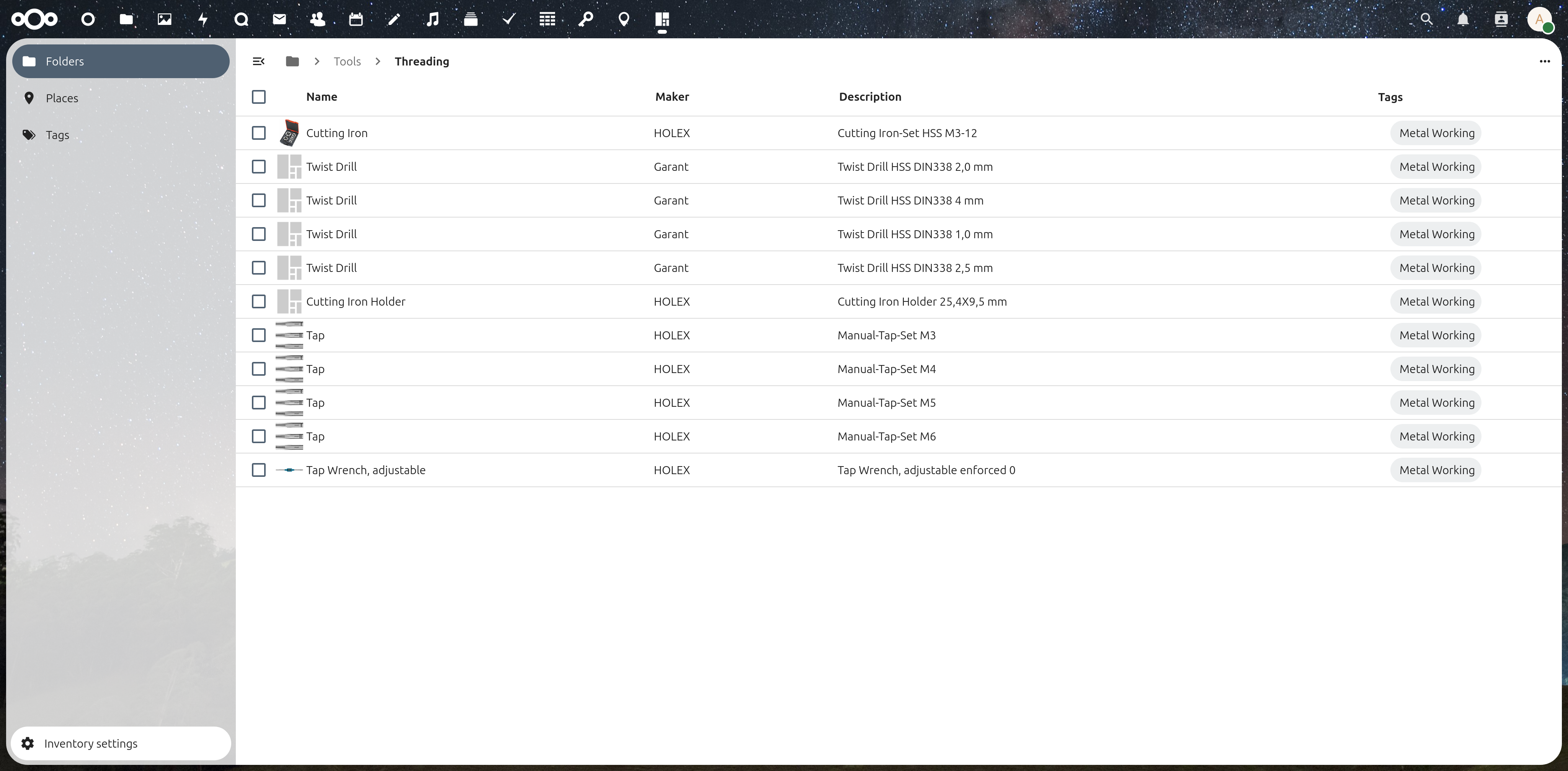Check the Cutting Iron row checkbox
Viewport: 1568px width, 771px height.
point(259,133)
